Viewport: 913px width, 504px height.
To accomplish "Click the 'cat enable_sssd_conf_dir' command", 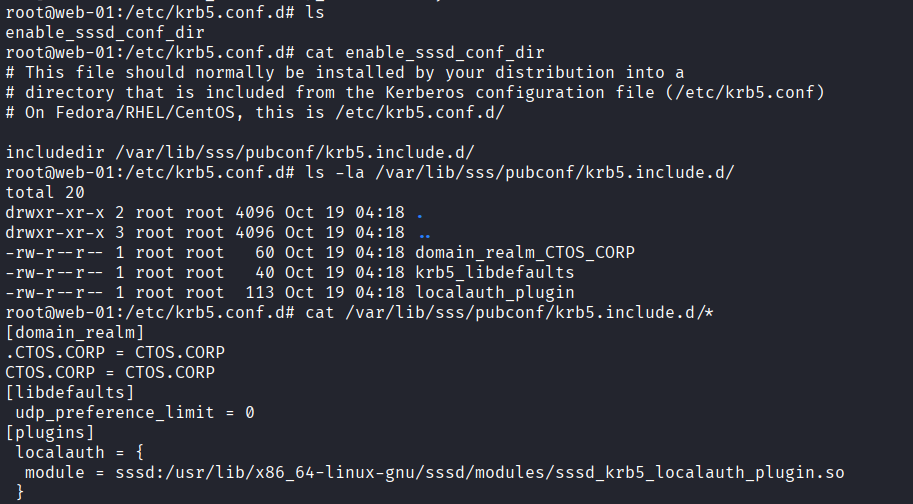I will click(424, 52).
